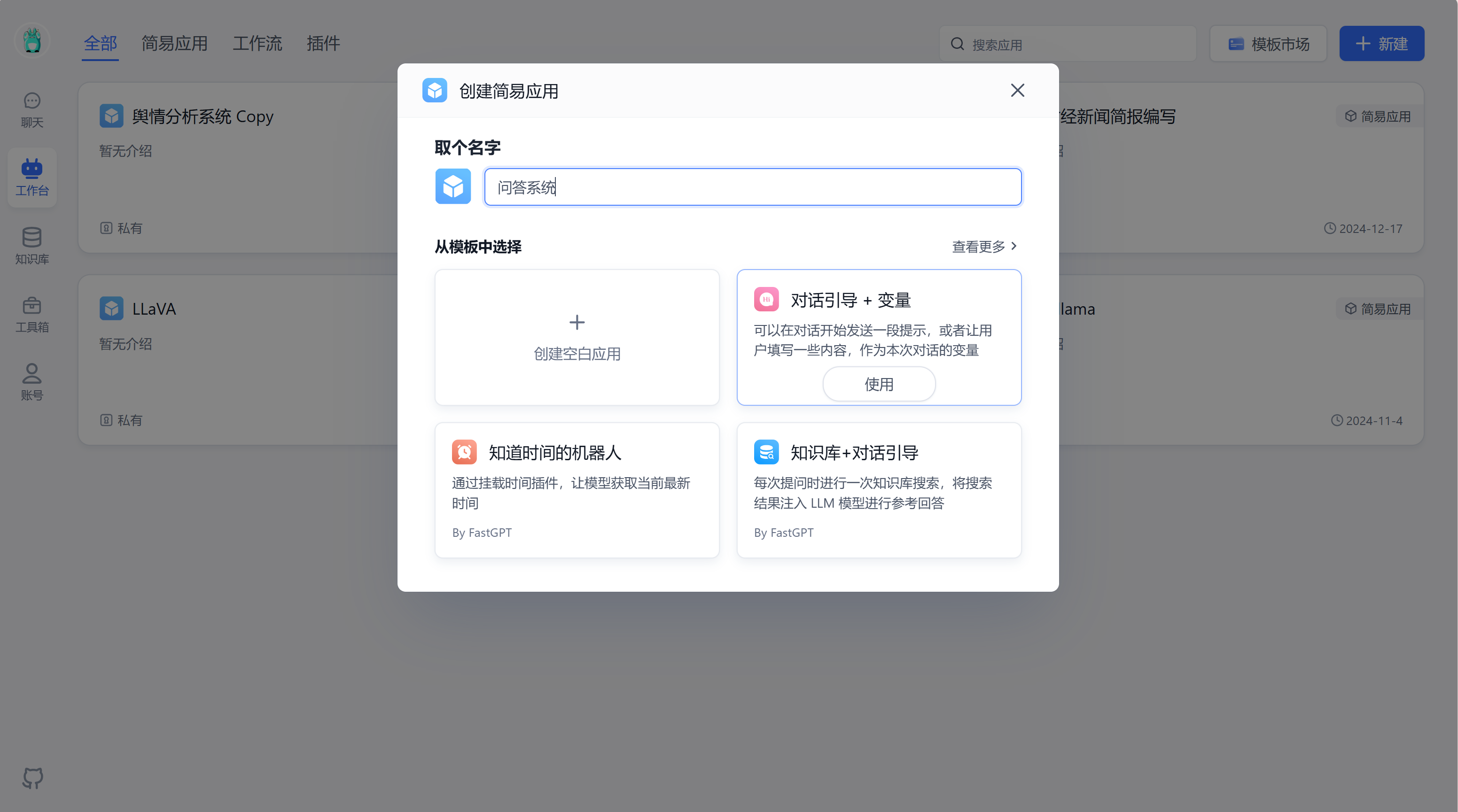Click the search magnifier icon
The width and height of the screenshot is (1458, 812).
click(958, 44)
